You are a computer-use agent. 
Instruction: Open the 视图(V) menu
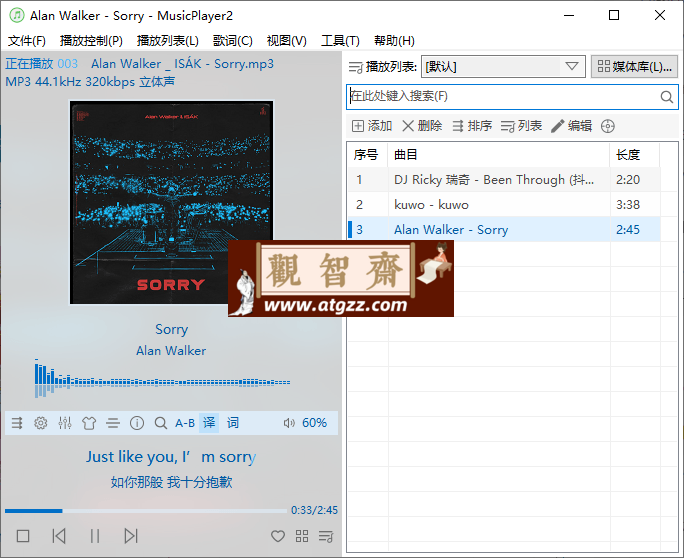[x=287, y=41]
